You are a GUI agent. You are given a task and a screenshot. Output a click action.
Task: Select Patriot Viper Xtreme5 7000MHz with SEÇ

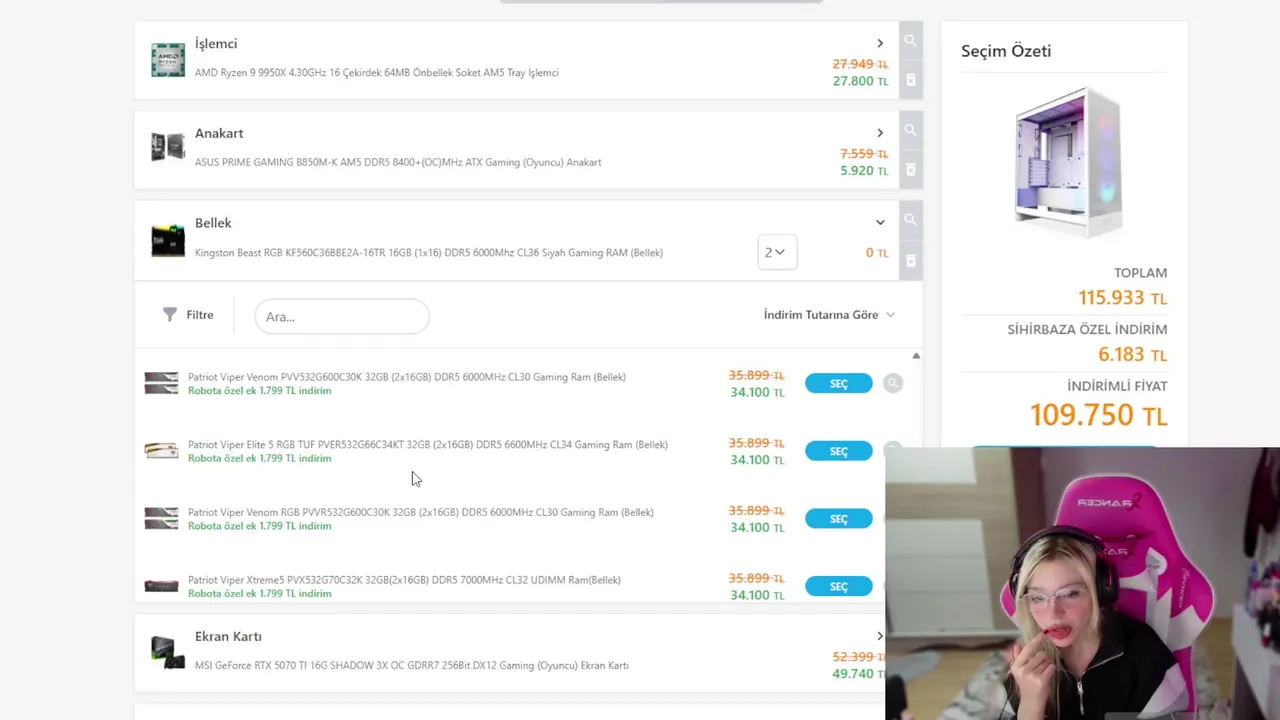click(838, 586)
